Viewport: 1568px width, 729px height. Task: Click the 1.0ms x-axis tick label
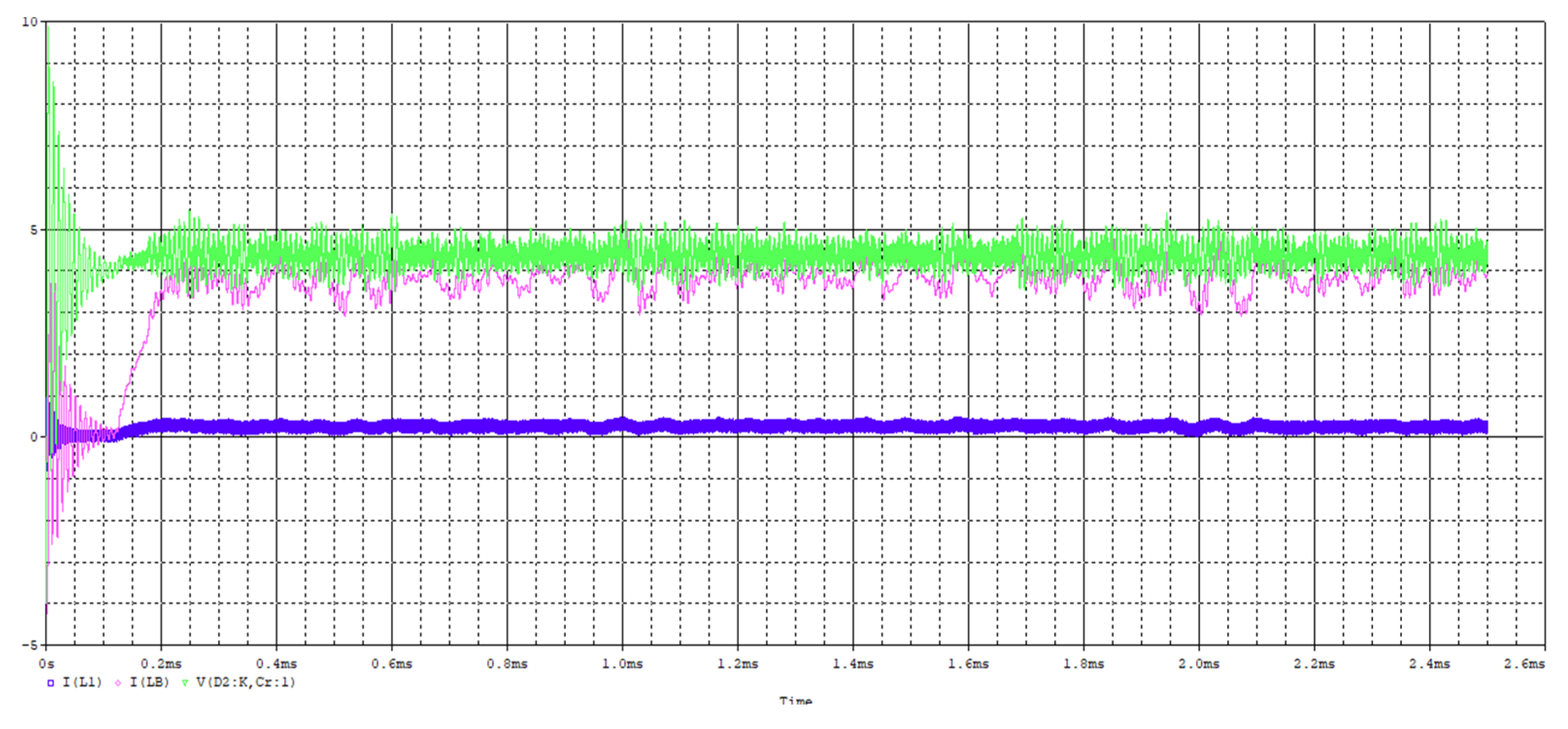(x=622, y=663)
